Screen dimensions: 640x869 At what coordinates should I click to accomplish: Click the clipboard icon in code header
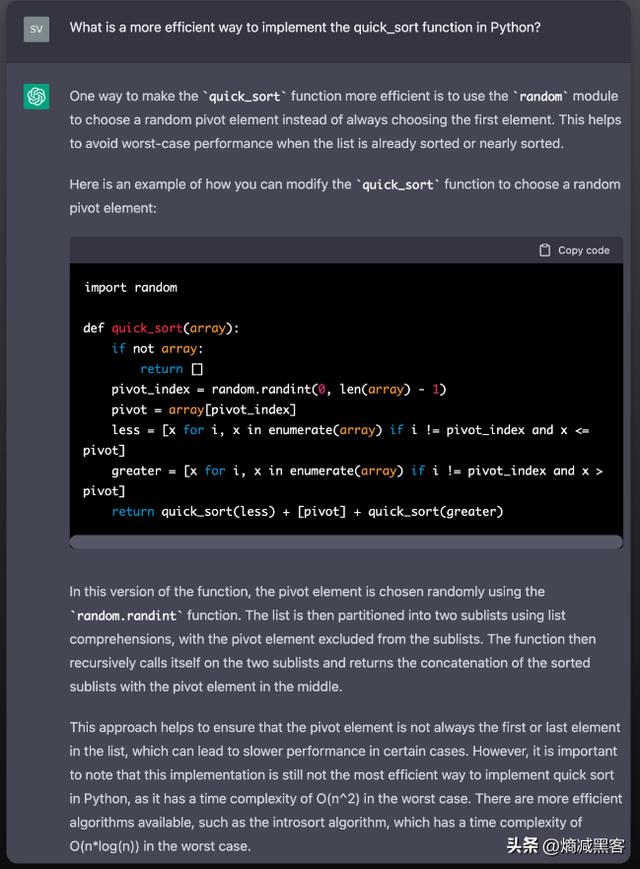point(545,250)
